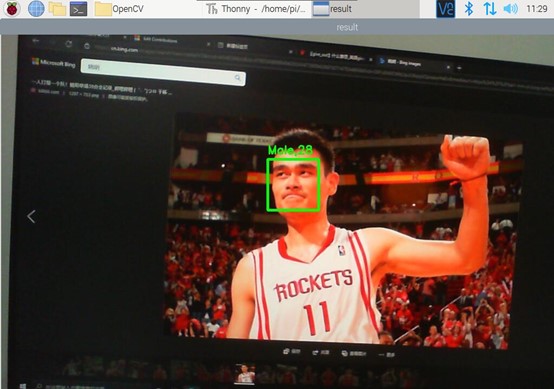
Task: Launch the Terminal from the panel
Action: click(x=78, y=9)
